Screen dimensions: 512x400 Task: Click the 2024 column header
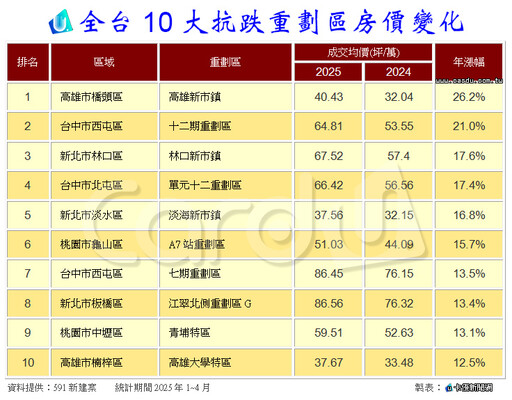398,72
